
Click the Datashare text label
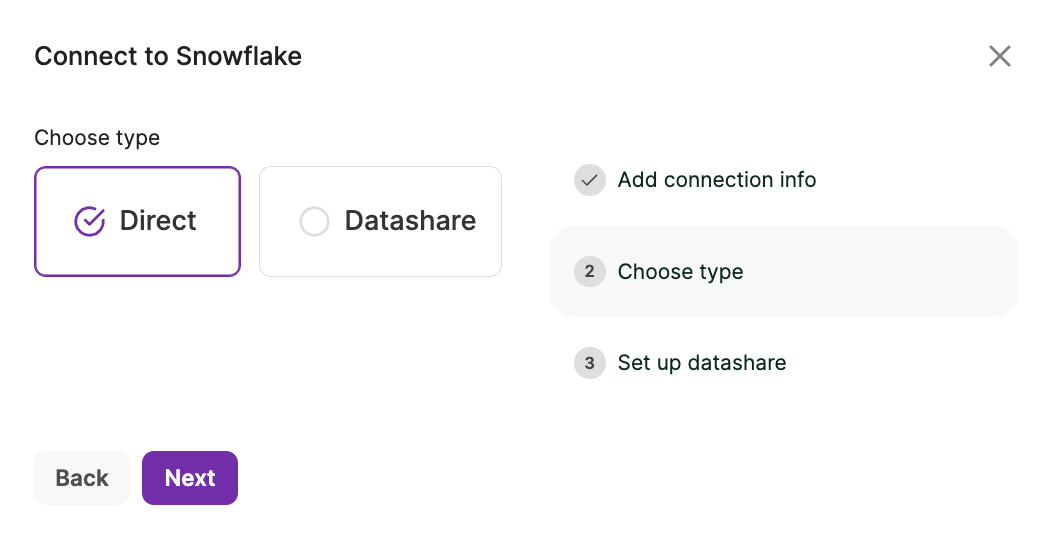click(410, 221)
